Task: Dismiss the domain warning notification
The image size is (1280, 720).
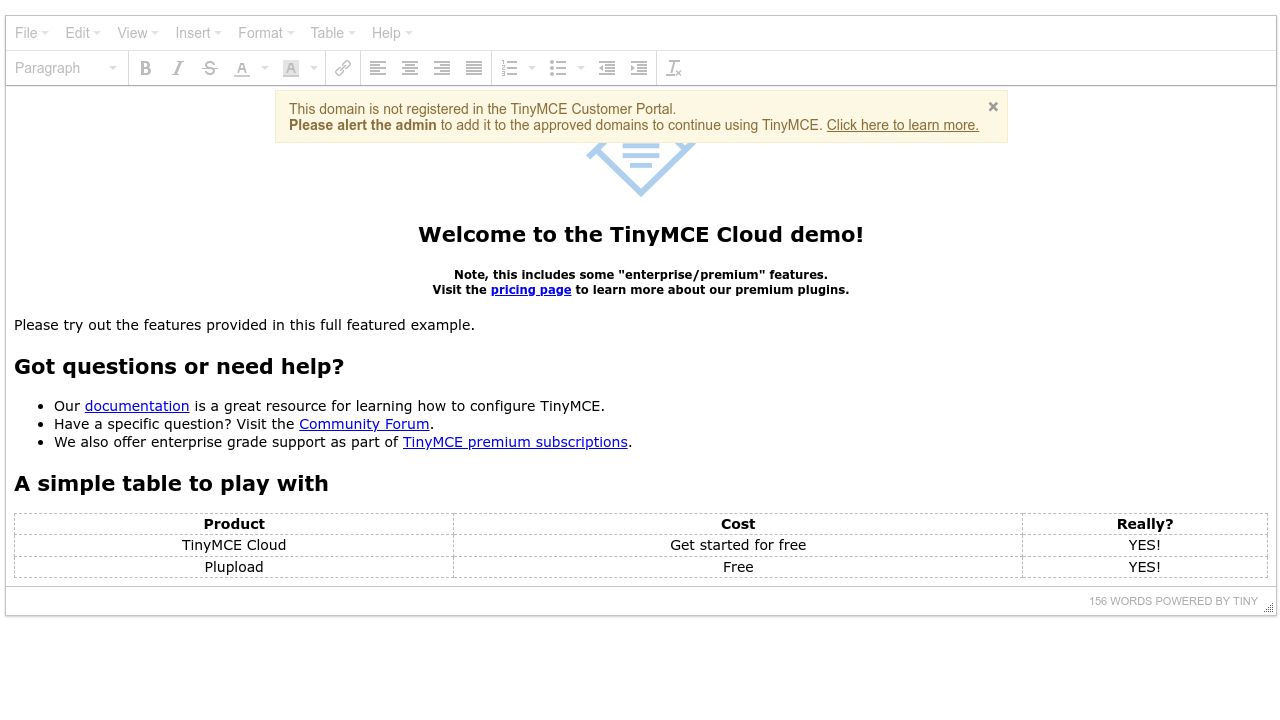Action: (993, 106)
